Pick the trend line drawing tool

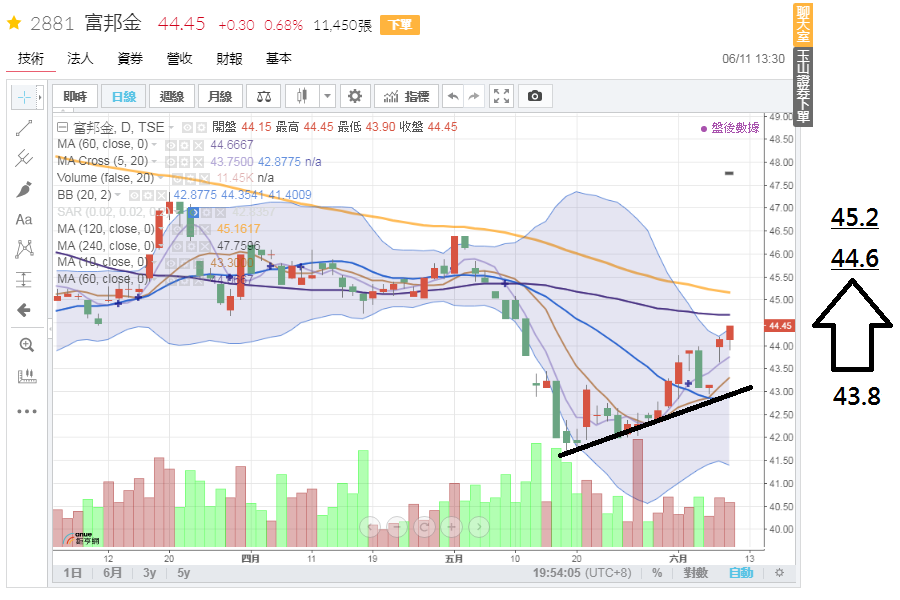click(24, 128)
